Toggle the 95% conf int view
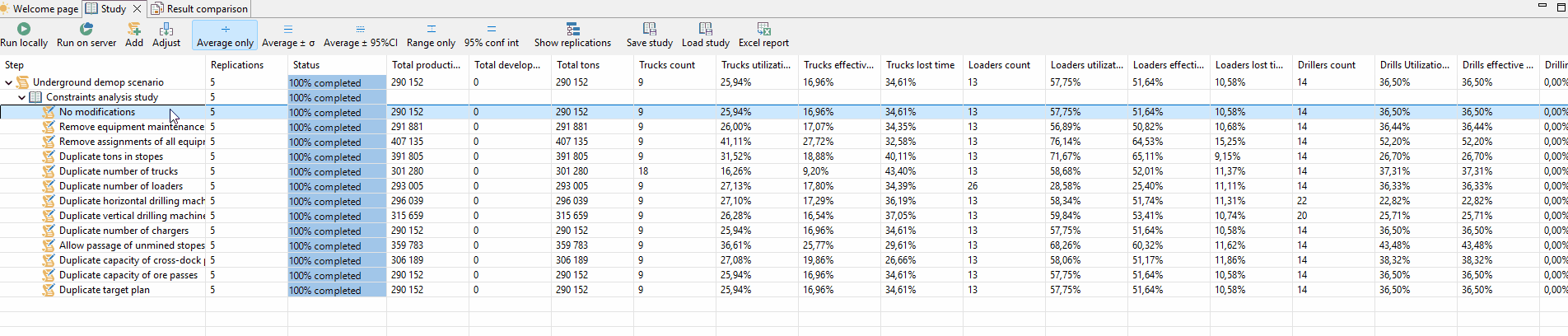 492,35
